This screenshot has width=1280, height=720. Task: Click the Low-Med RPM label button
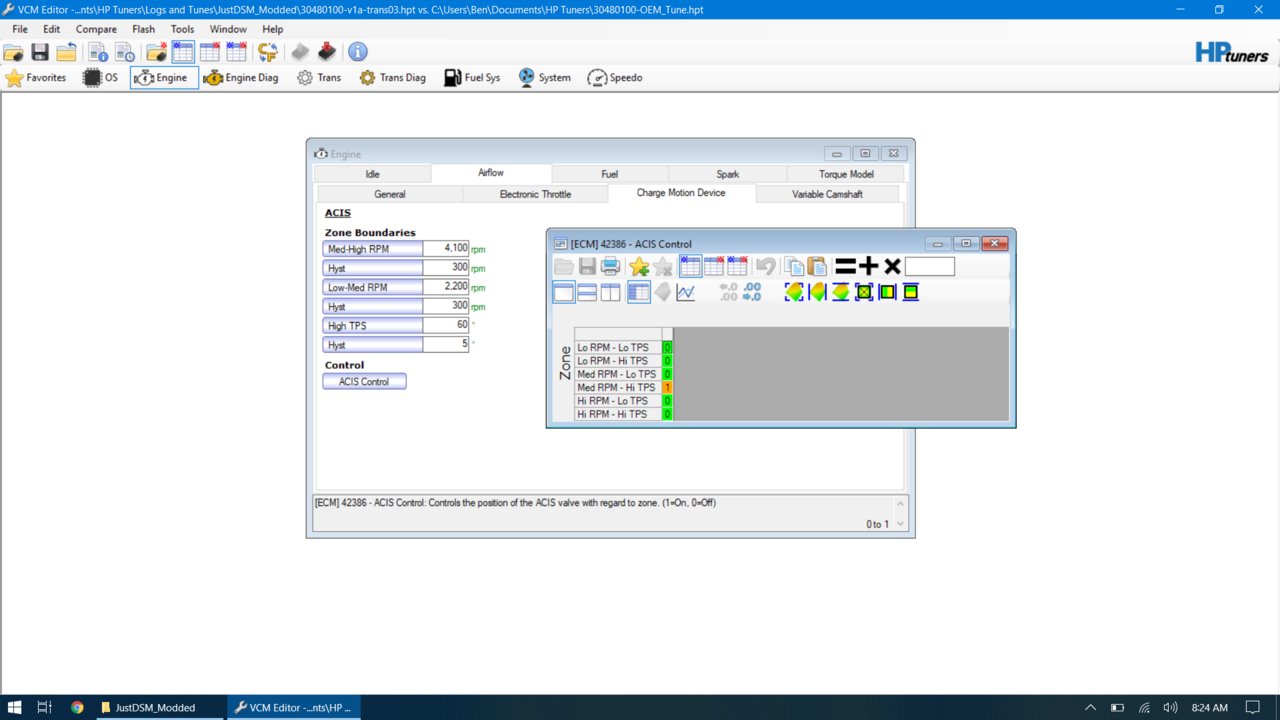373,287
